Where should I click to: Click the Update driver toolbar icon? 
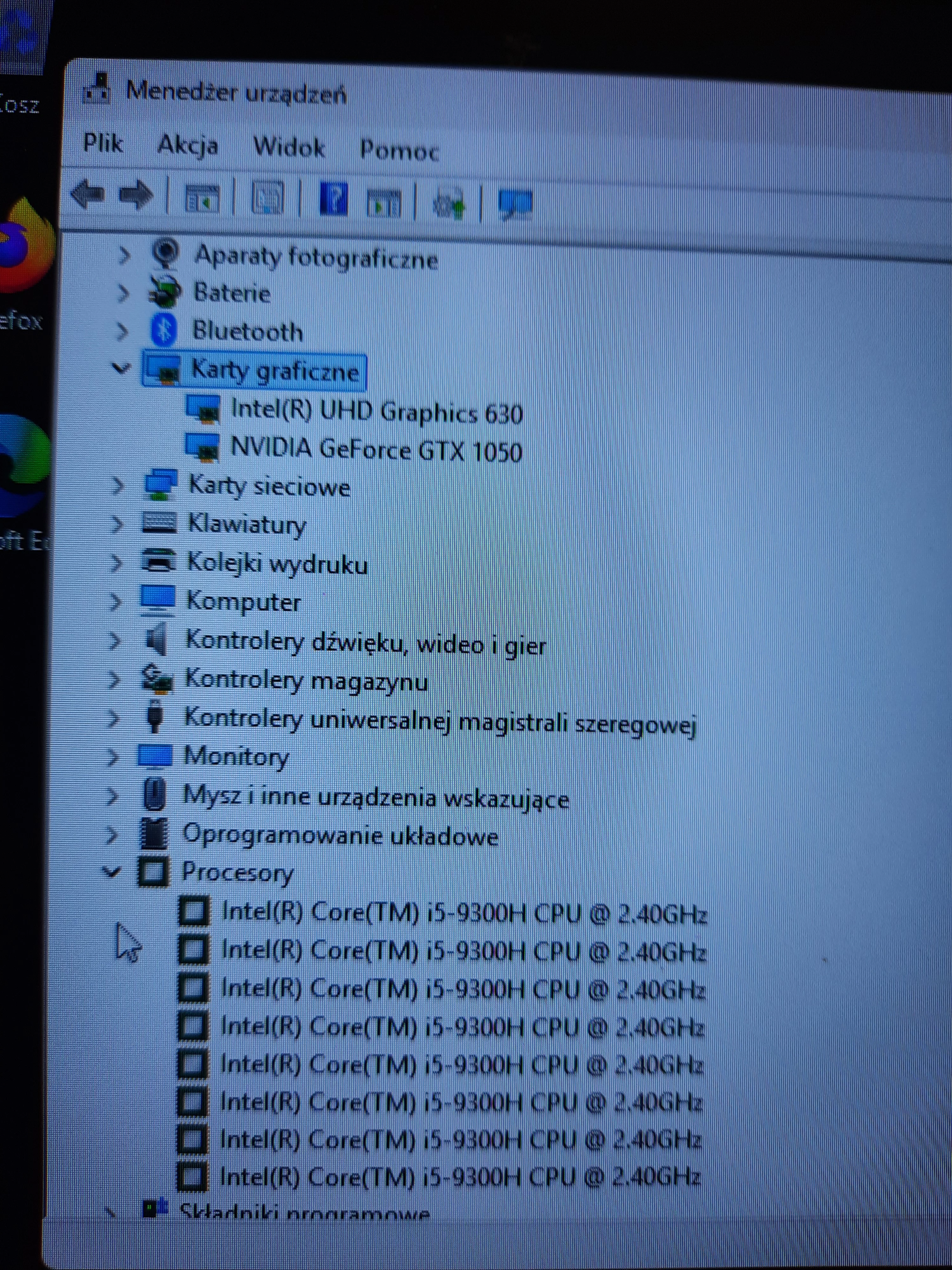449,203
